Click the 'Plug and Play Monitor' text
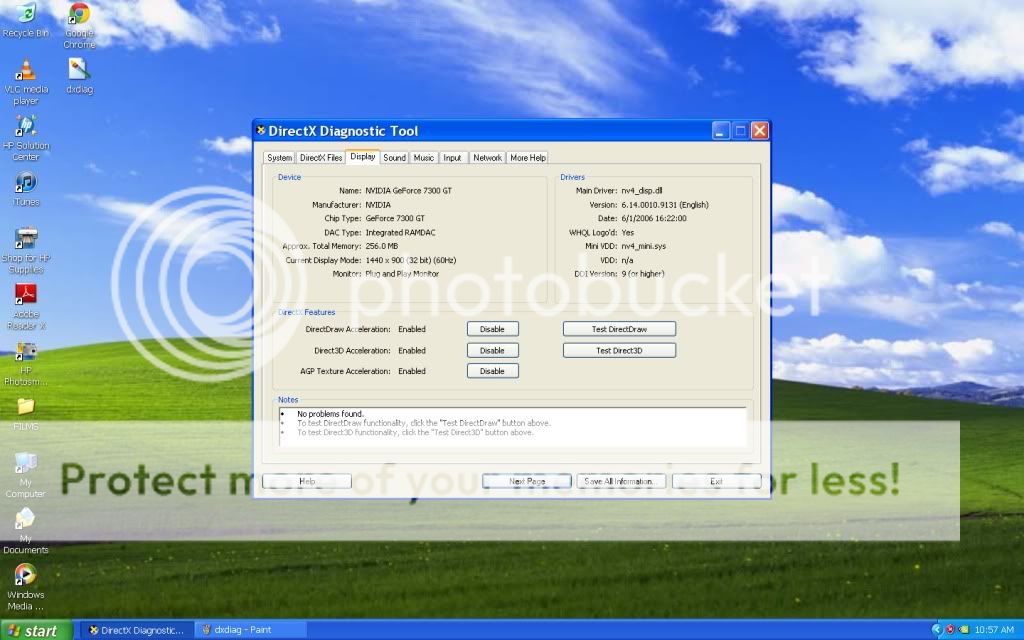The image size is (1024, 640). point(402,274)
